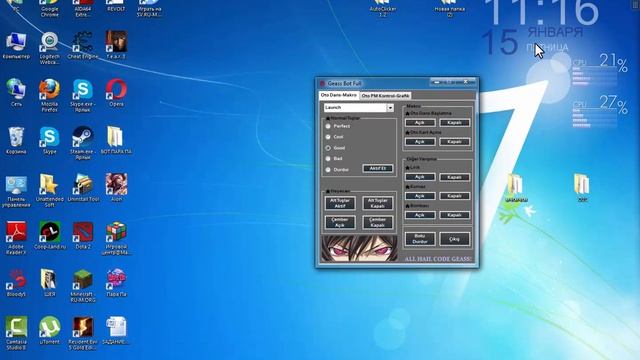
Task: Open the Google Chrome desktop icon
Action: tap(49, 8)
